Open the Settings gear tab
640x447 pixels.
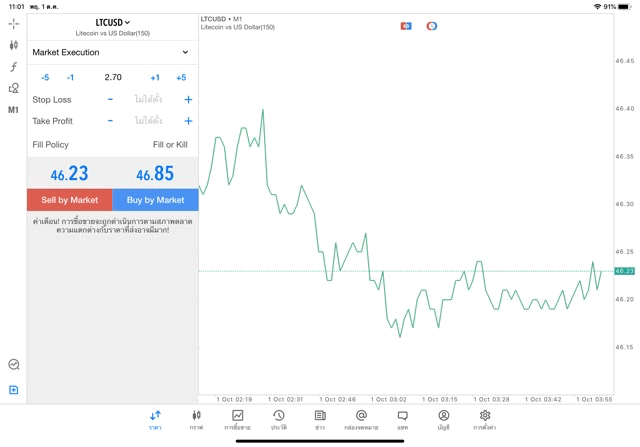click(x=485, y=420)
